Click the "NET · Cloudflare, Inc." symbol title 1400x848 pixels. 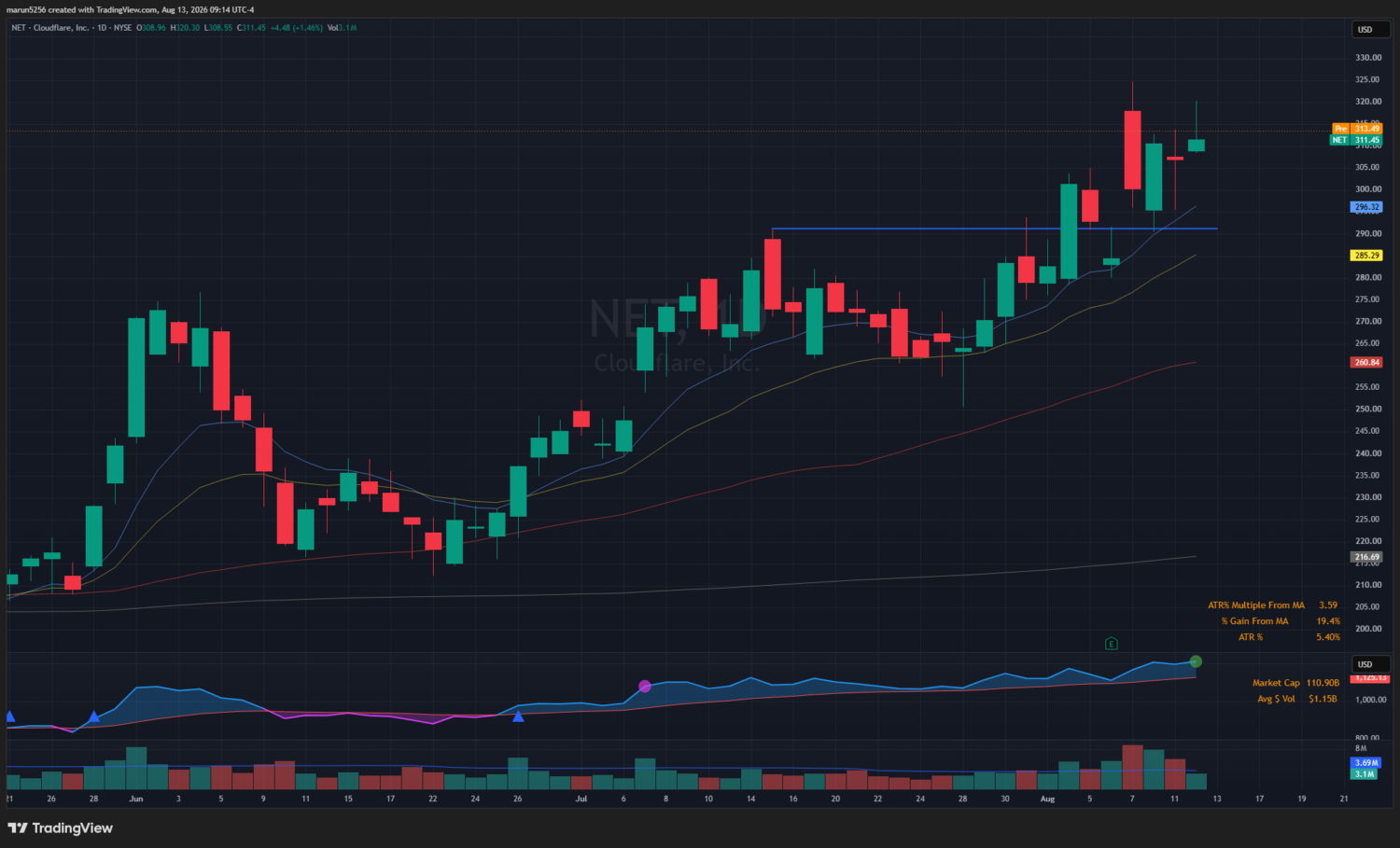pos(50,28)
